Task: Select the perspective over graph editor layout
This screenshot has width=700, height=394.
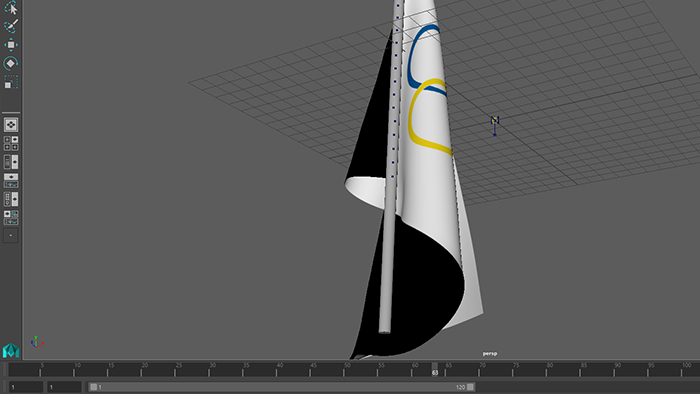Action: [x=11, y=180]
